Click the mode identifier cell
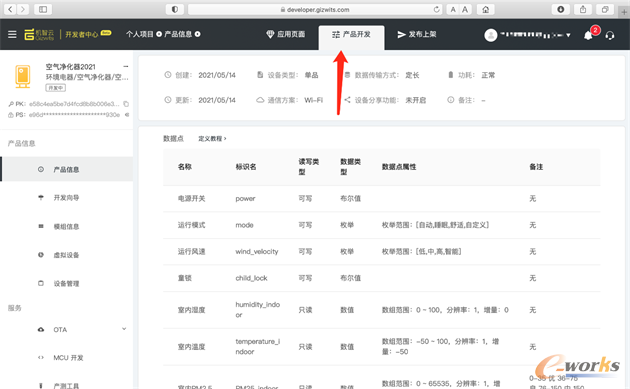630x389 pixels. point(244,225)
